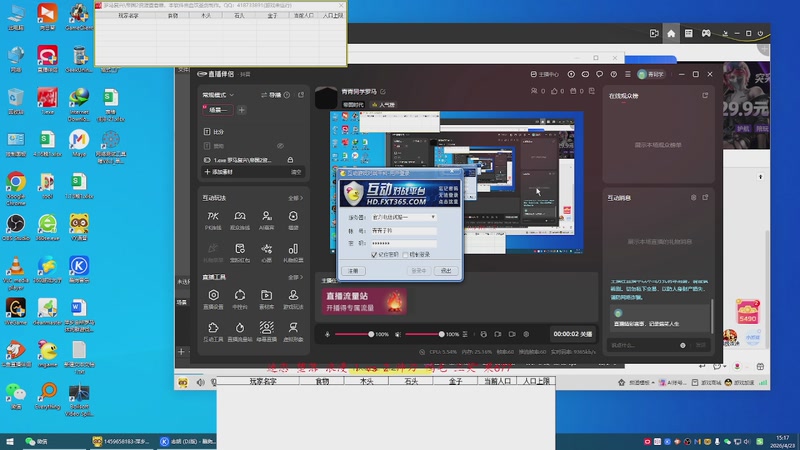This screenshot has width=800, height=450.
Task: Select the 比分 source row
Action: 254,132
